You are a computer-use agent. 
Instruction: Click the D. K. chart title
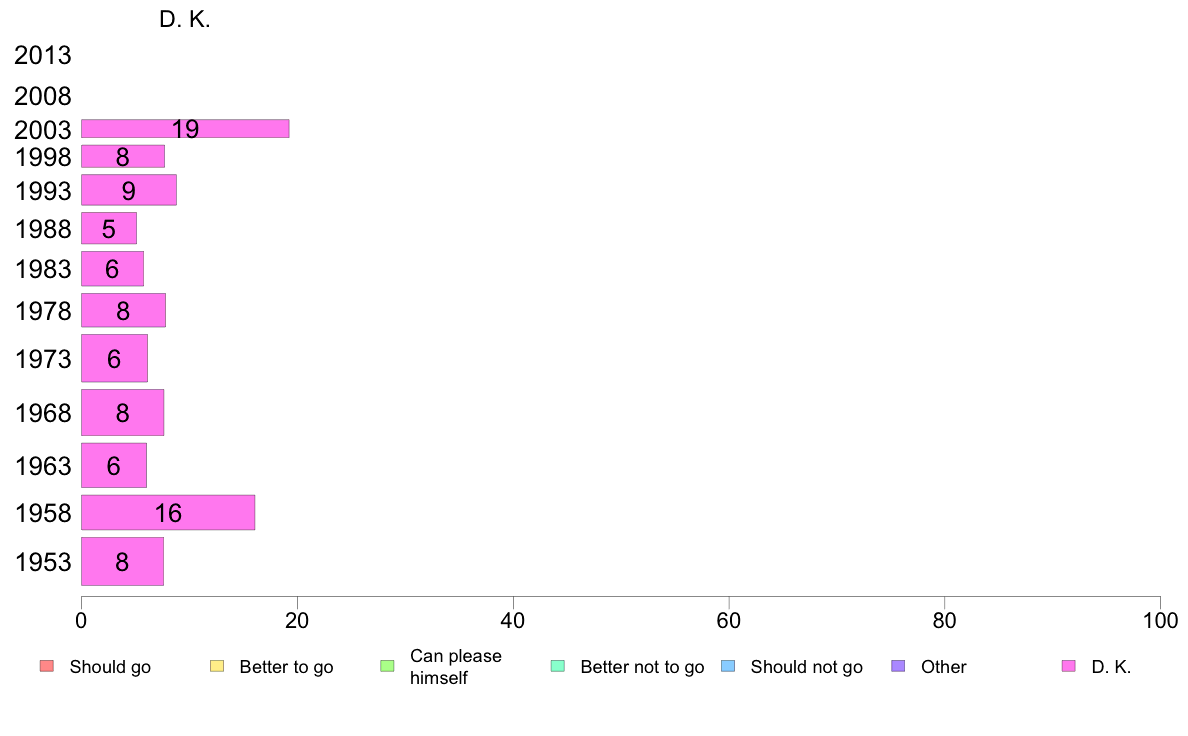click(x=185, y=20)
